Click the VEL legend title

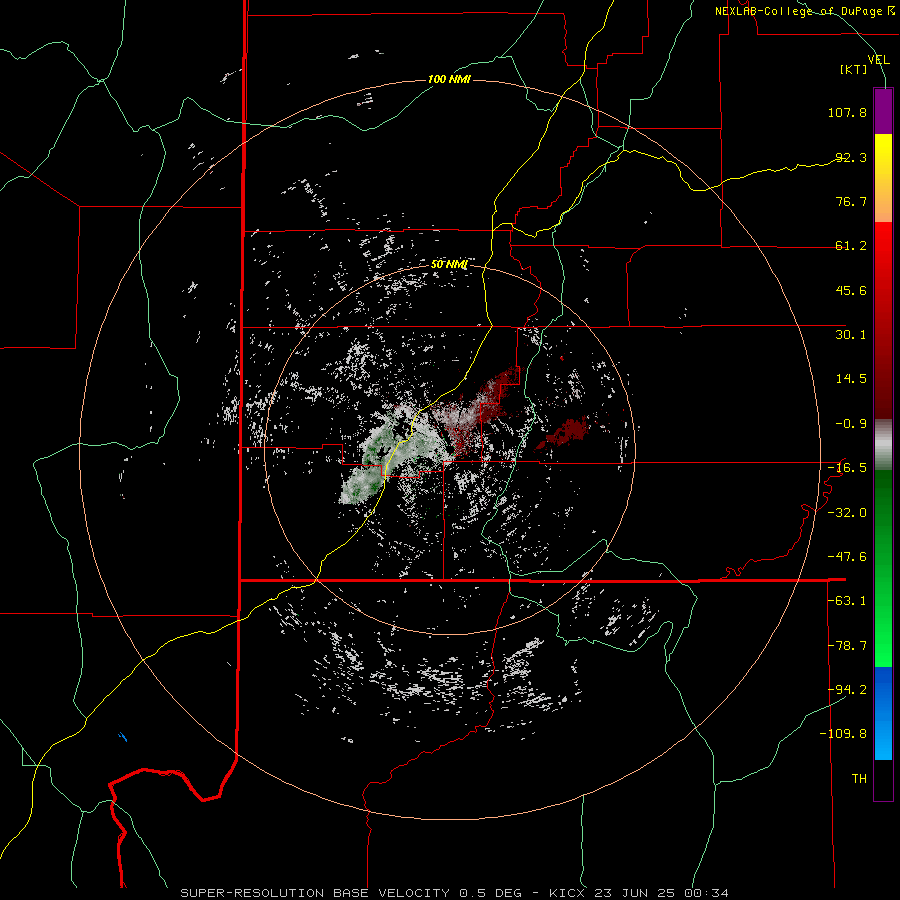879,60
